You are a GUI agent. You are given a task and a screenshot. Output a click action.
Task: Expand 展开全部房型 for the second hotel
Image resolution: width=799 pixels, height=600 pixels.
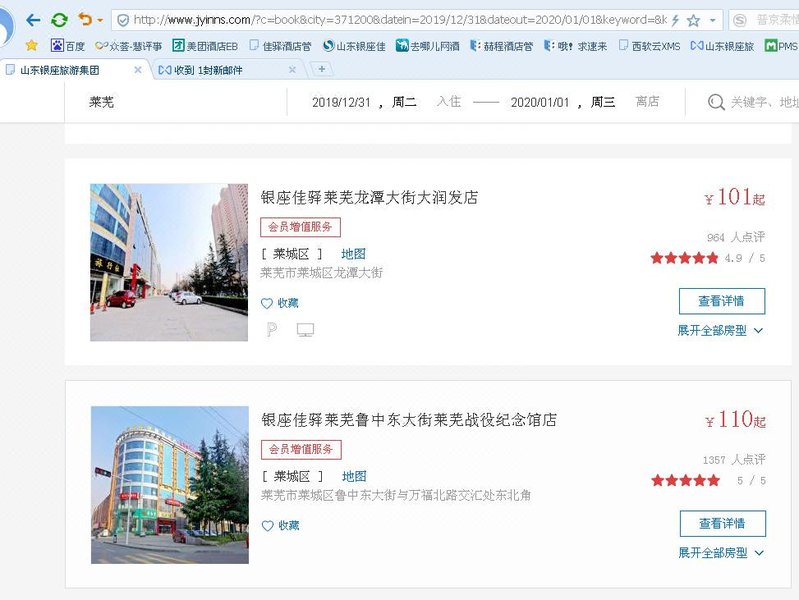(x=720, y=552)
